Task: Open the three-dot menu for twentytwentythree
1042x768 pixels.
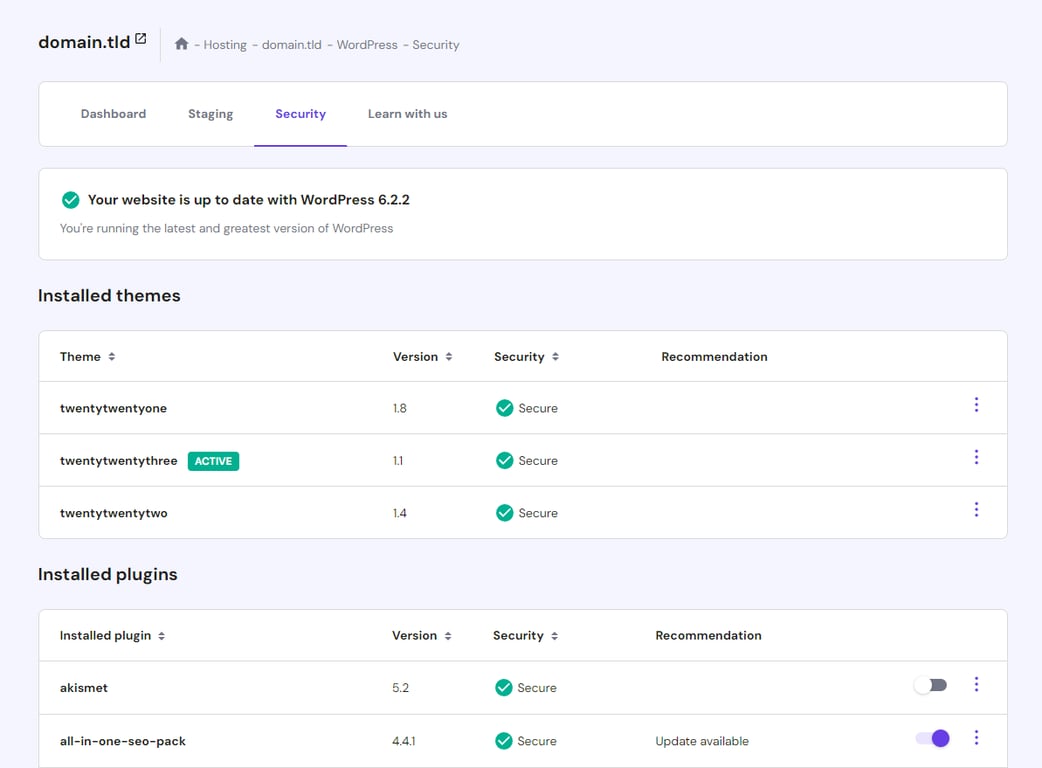Action: point(976,457)
